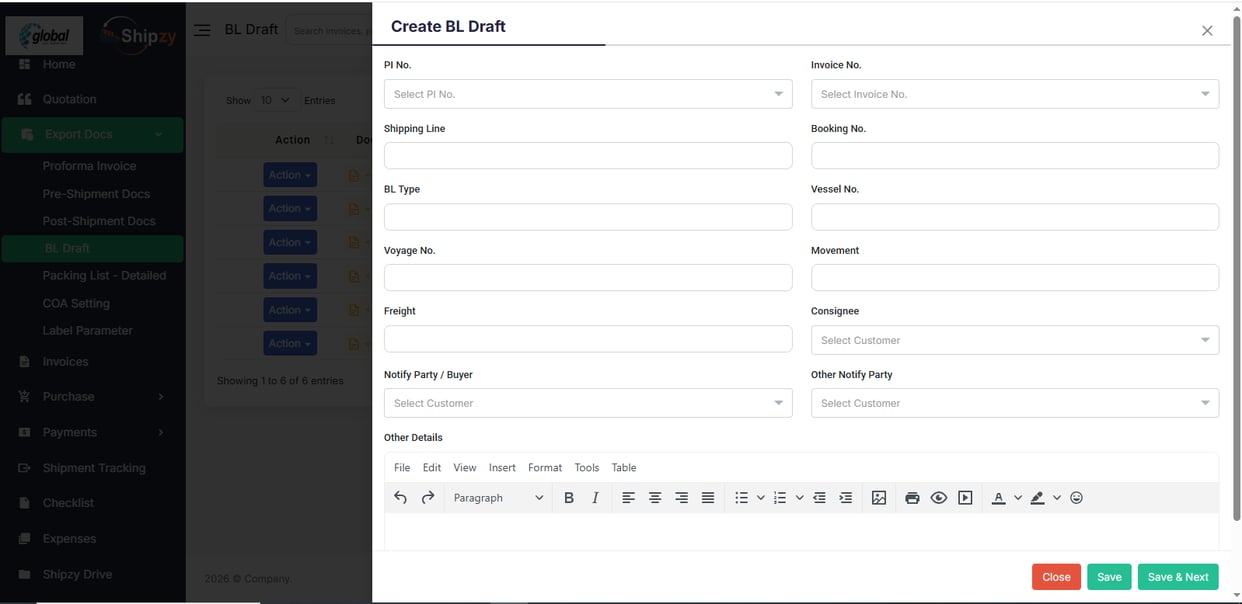
Task: Redo an action in the editor toolbar
Action: click(427, 497)
